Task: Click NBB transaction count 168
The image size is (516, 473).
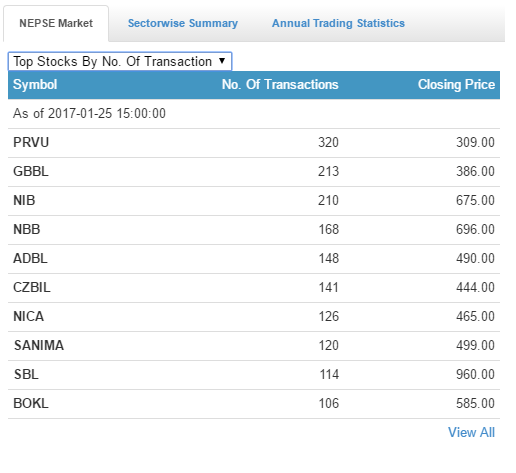Action: click(x=329, y=230)
